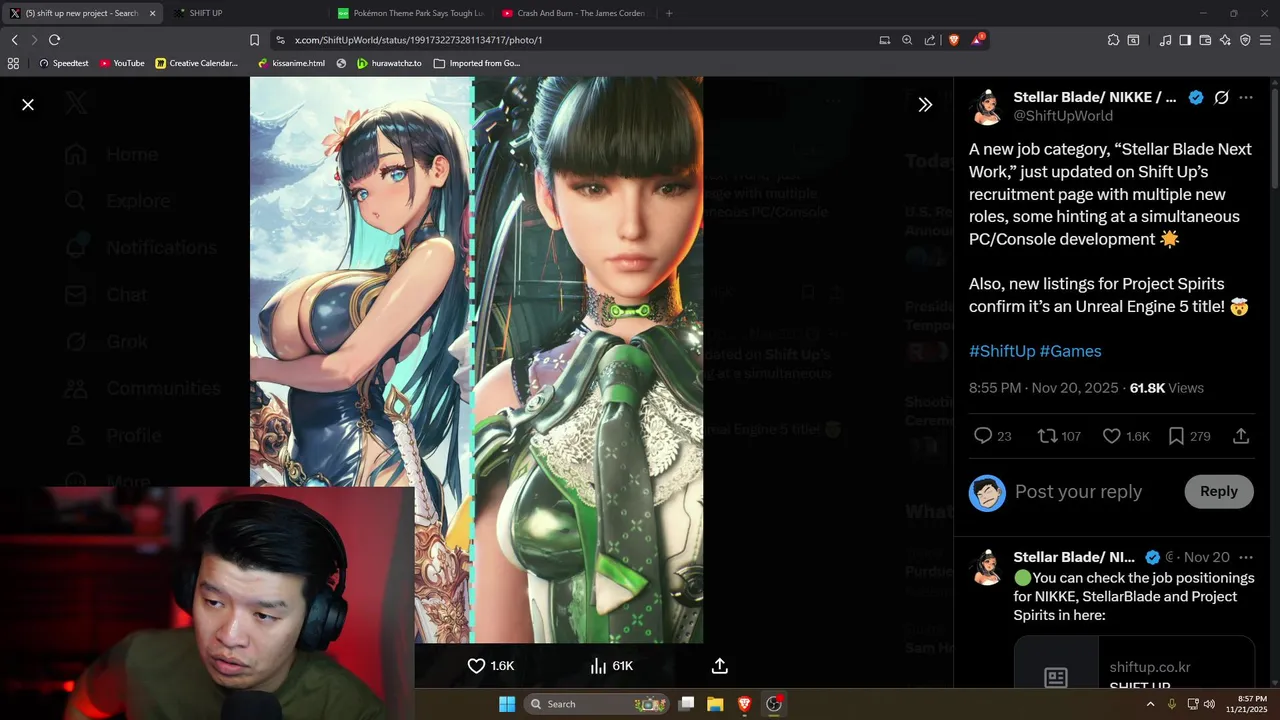Click the Grok circle icon beside account name
This screenshot has height=720, width=1280.
coord(1221,97)
